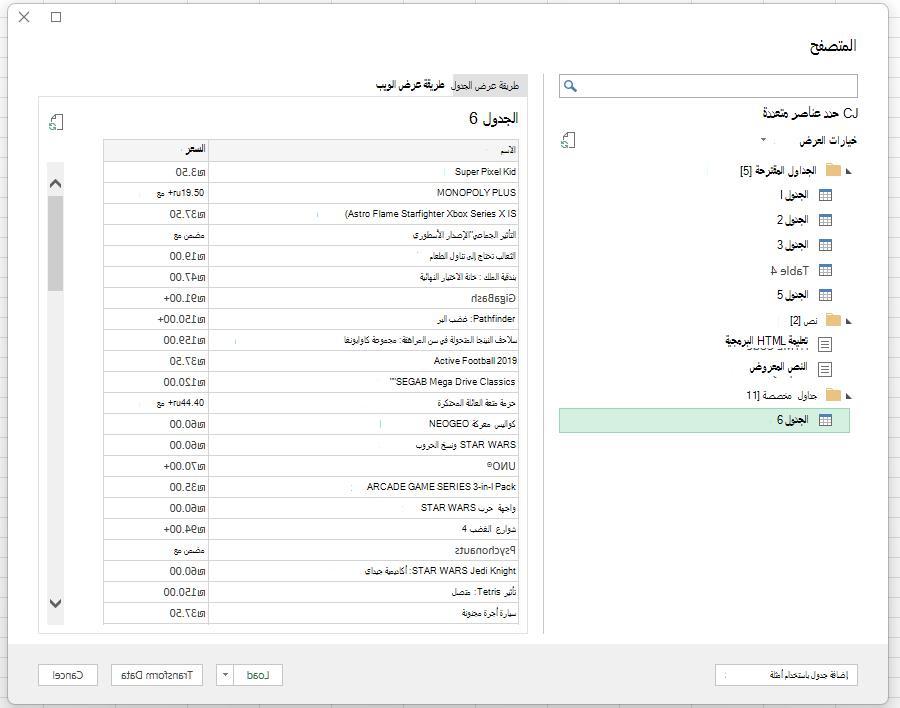
Task: Click ARCADE GAME SERIES 3-in-1 Pack cell
Action: click(x=363, y=487)
